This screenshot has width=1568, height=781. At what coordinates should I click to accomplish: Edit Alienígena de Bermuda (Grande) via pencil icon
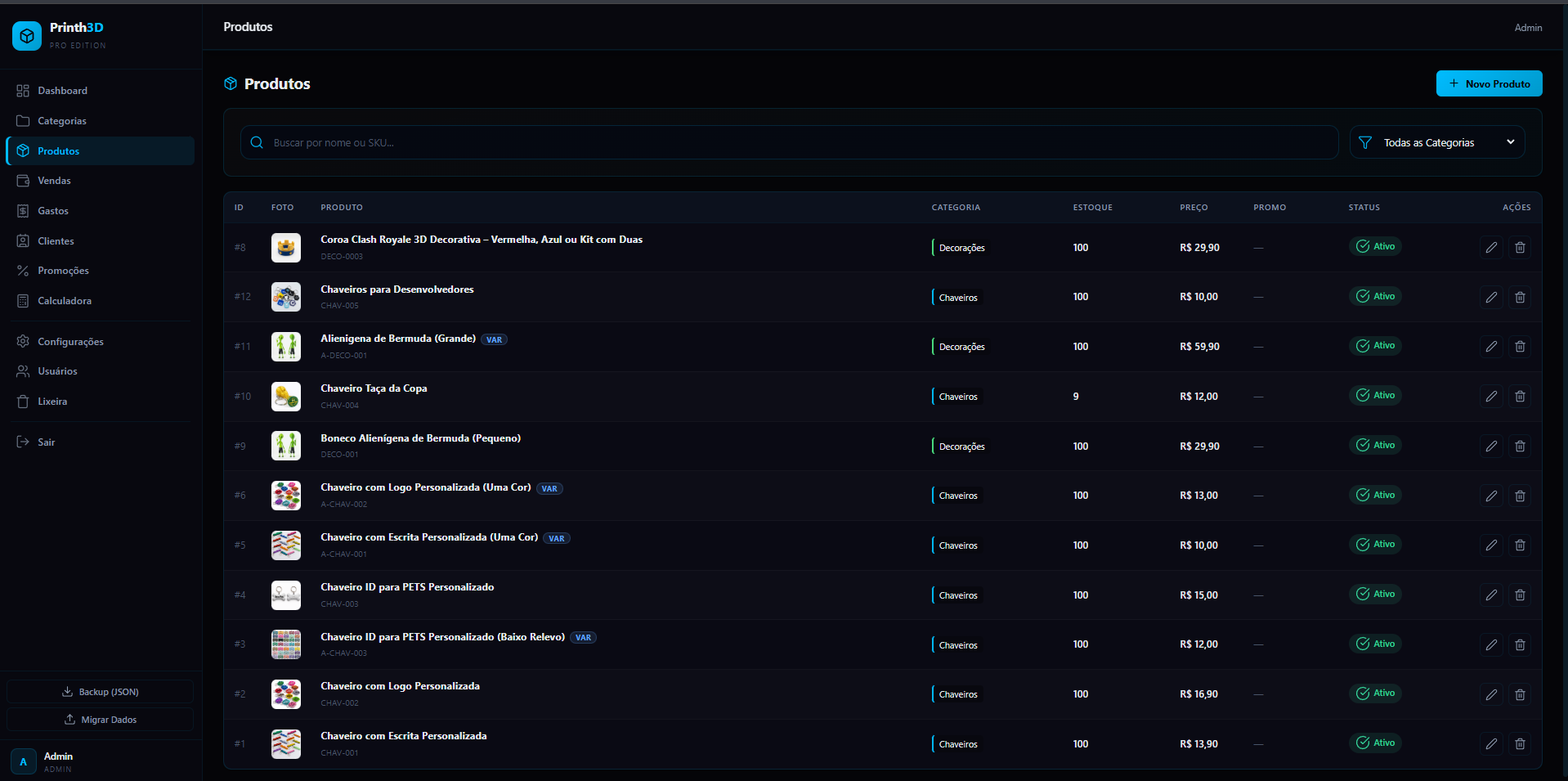1491,347
